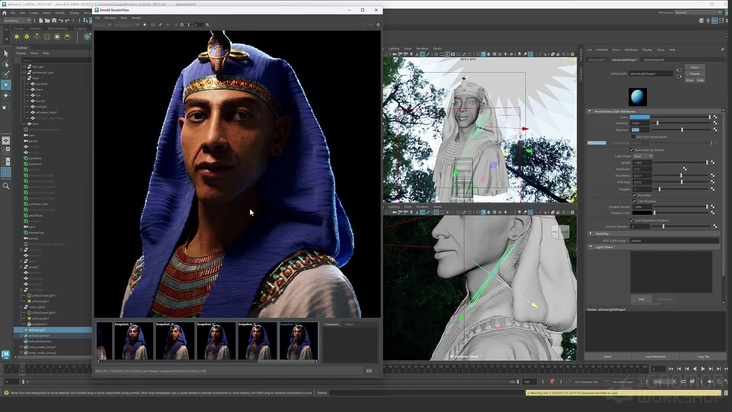Click the map button beside Color slider

(715, 117)
